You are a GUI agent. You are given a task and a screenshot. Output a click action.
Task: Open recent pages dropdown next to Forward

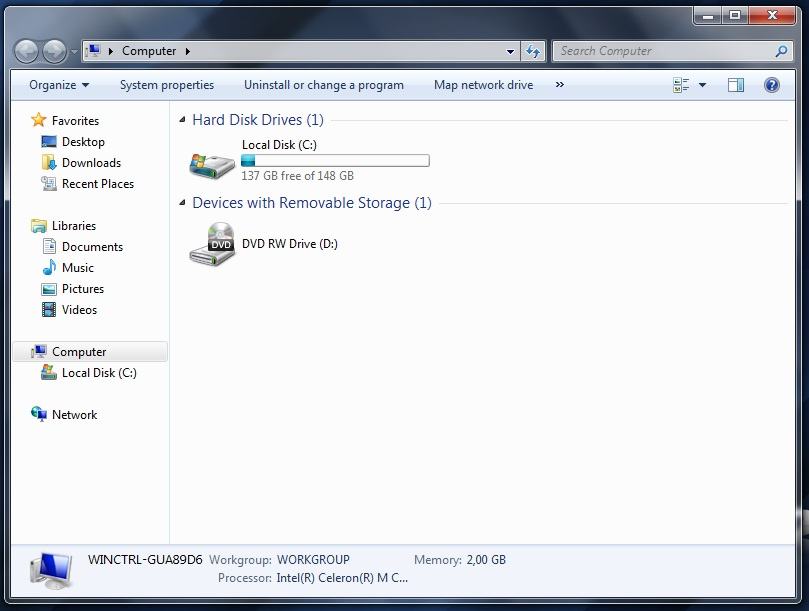pyautogui.click(x=74, y=52)
